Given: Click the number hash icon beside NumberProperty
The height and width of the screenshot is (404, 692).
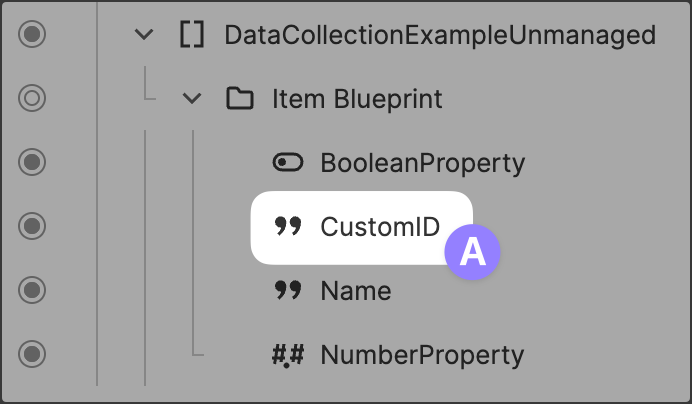Looking at the screenshot, I should (x=288, y=355).
